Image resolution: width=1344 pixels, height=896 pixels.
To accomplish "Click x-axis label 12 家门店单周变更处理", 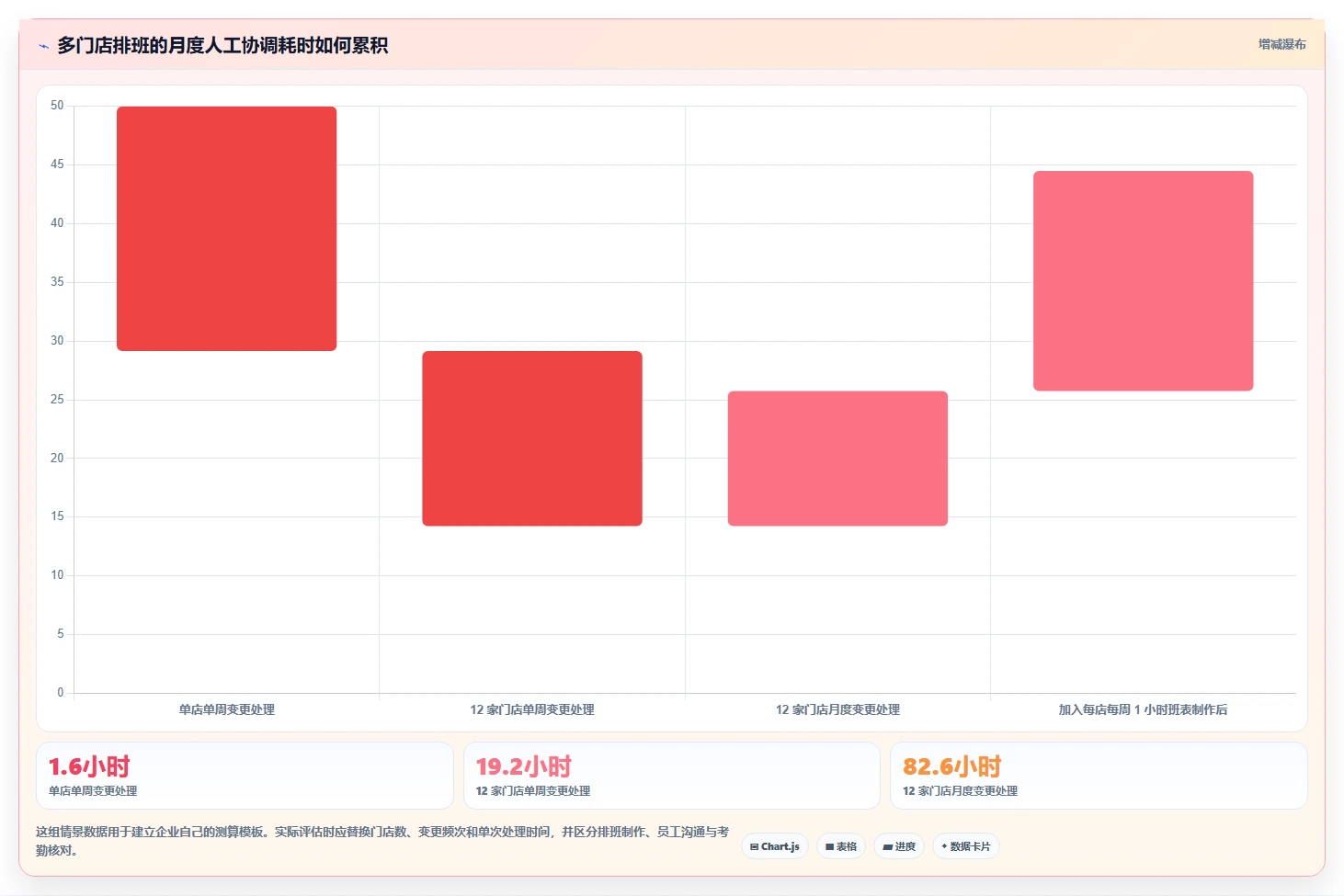I will (532, 709).
